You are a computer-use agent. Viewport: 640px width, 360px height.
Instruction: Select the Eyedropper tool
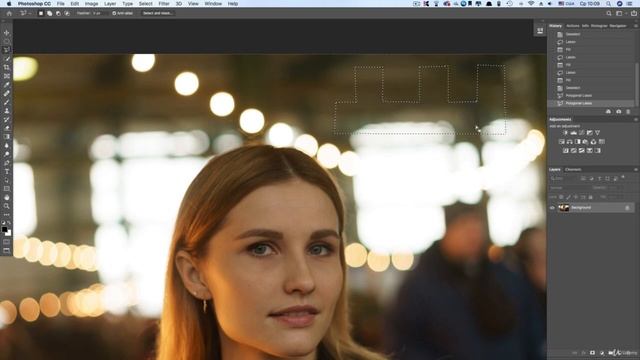[7, 84]
